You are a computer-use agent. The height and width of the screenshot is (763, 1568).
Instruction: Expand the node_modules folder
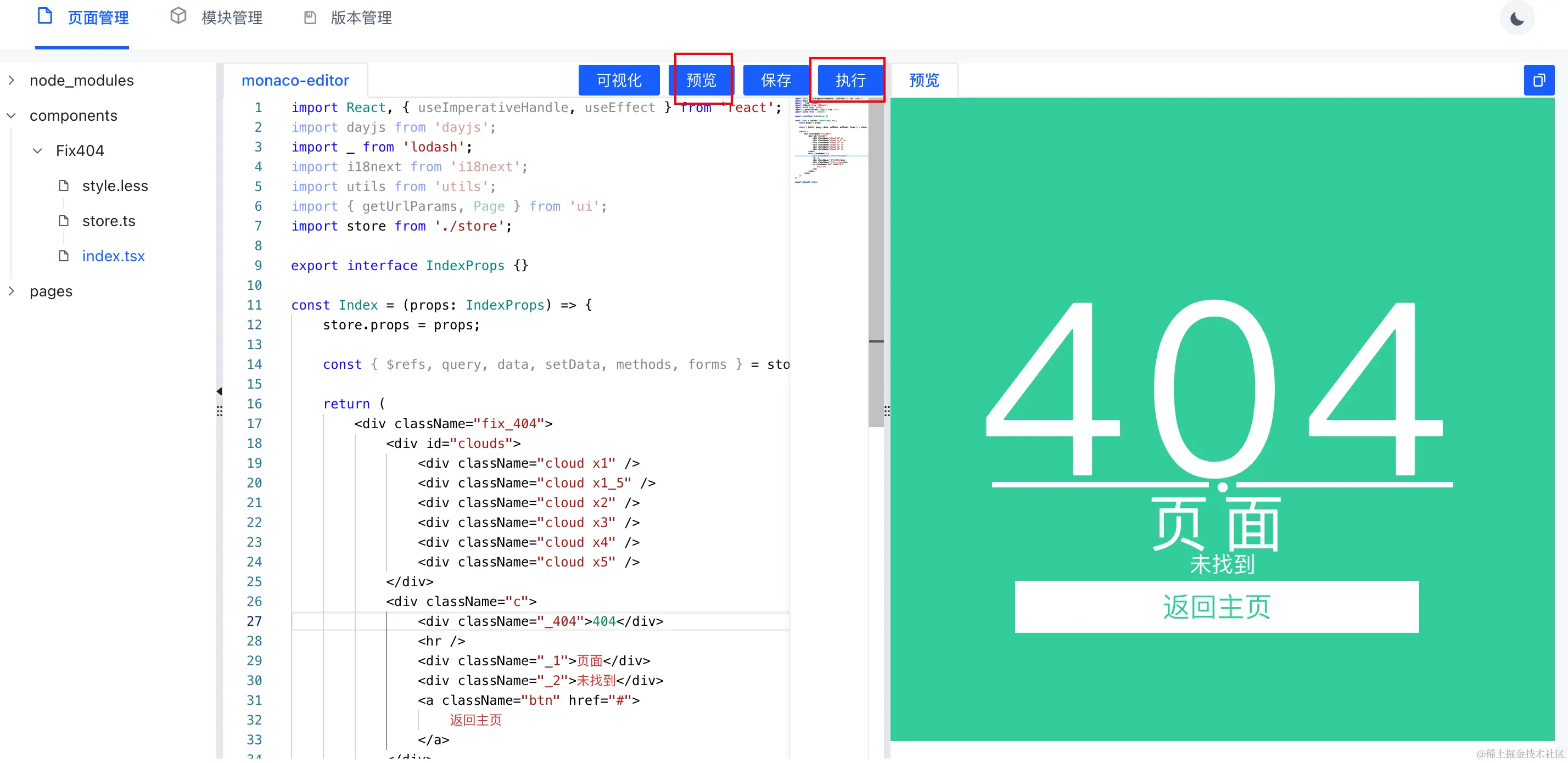(x=11, y=80)
